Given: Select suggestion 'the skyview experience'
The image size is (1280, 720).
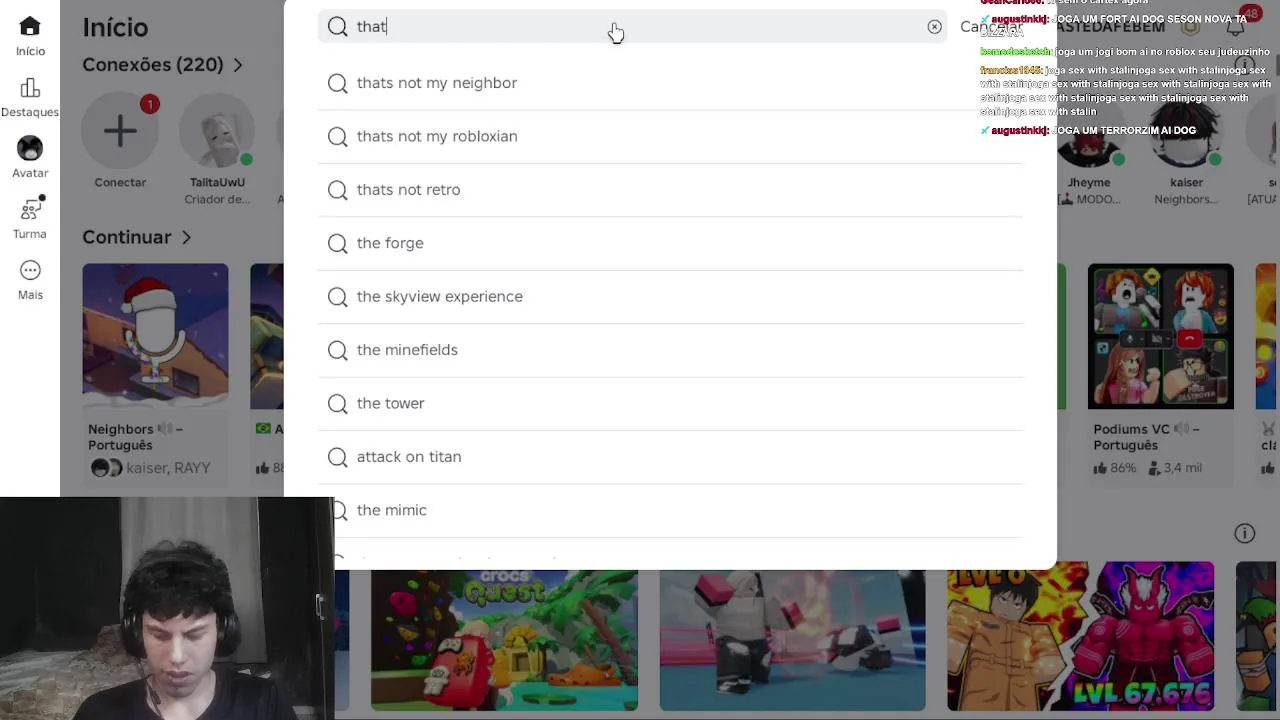Looking at the screenshot, I should coord(670,297).
